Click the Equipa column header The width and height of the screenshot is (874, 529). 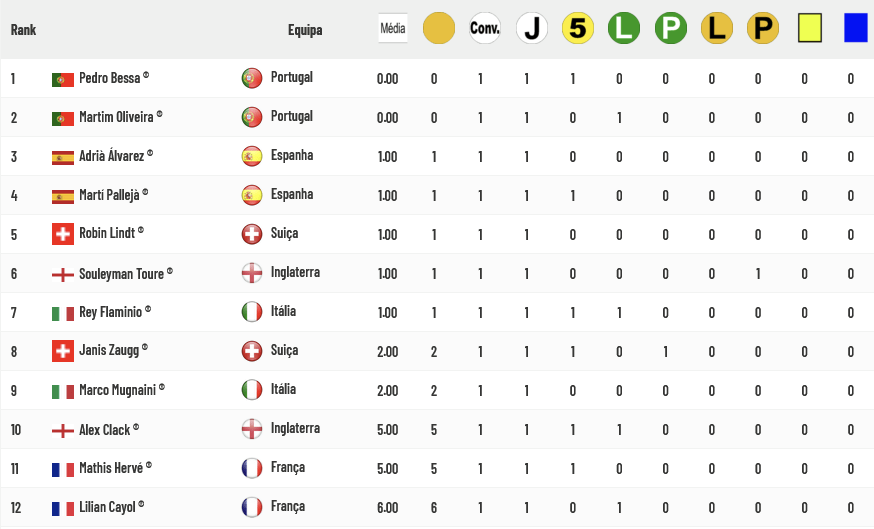305,30
